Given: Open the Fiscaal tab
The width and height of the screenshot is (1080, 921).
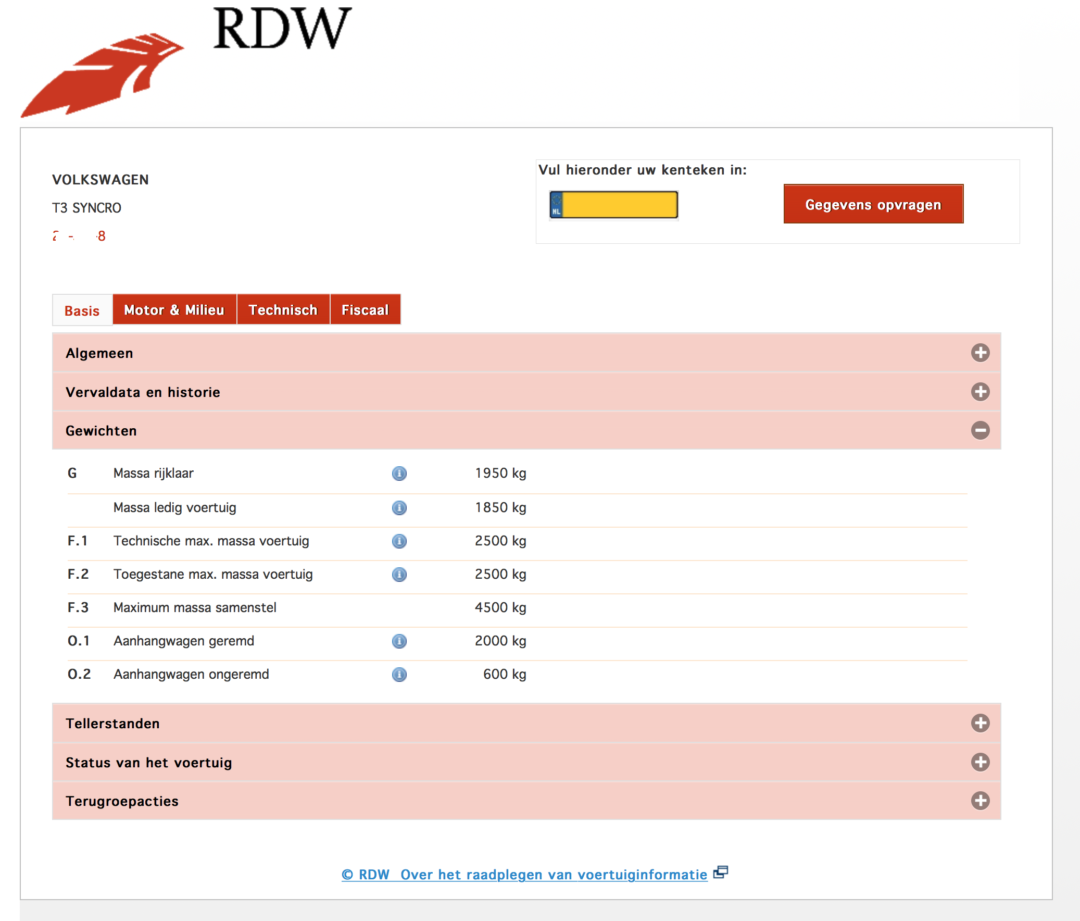Looking at the screenshot, I should (365, 309).
